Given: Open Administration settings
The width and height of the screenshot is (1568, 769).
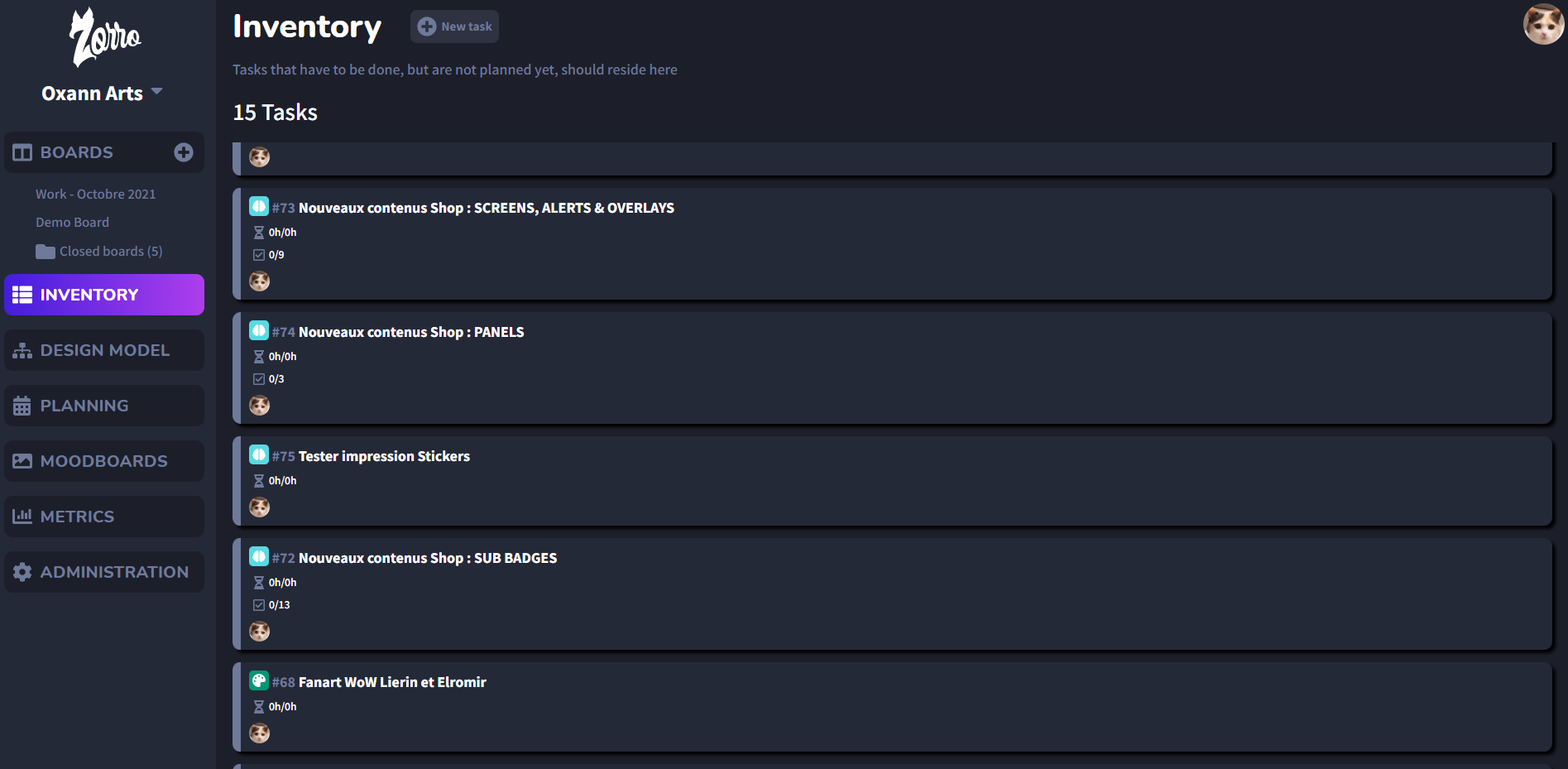Looking at the screenshot, I should [x=104, y=572].
